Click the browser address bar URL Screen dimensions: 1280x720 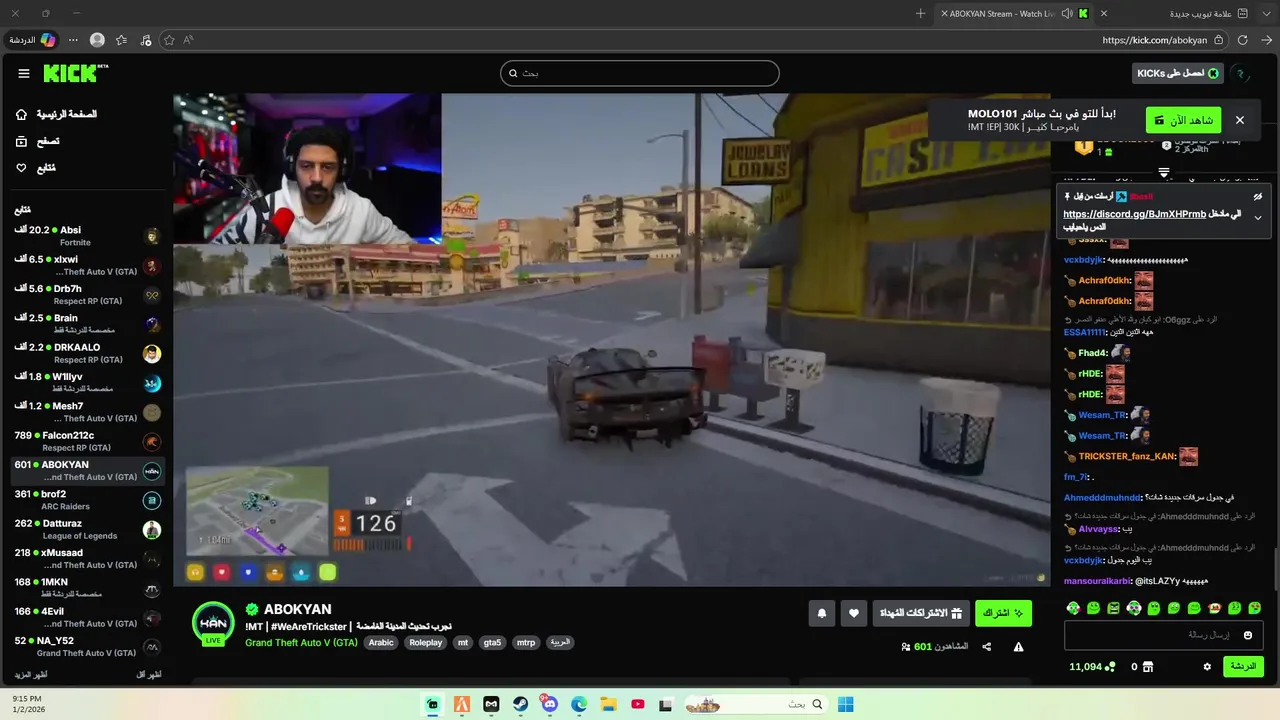click(x=1154, y=40)
